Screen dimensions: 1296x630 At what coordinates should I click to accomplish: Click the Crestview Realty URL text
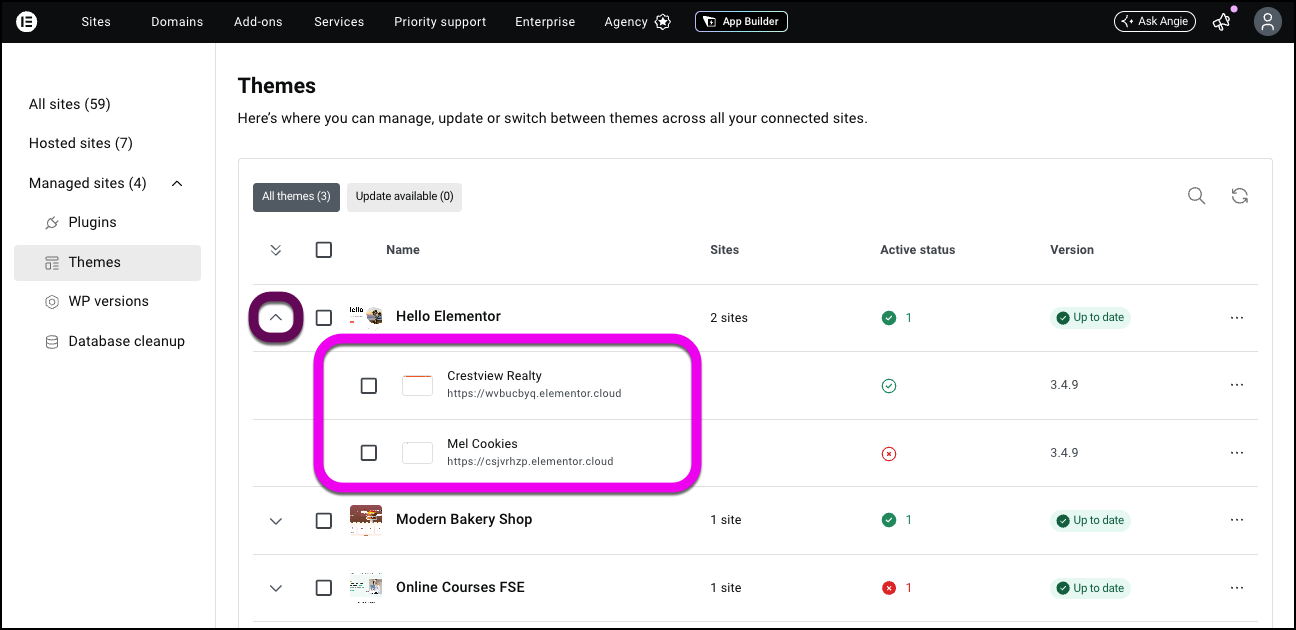click(x=534, y=394)
